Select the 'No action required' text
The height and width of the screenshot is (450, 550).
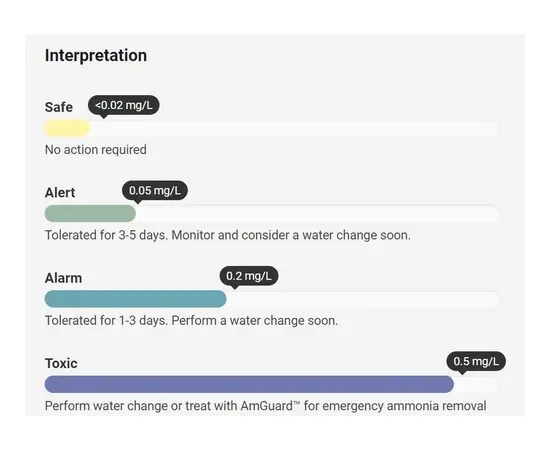click(95, 150)
